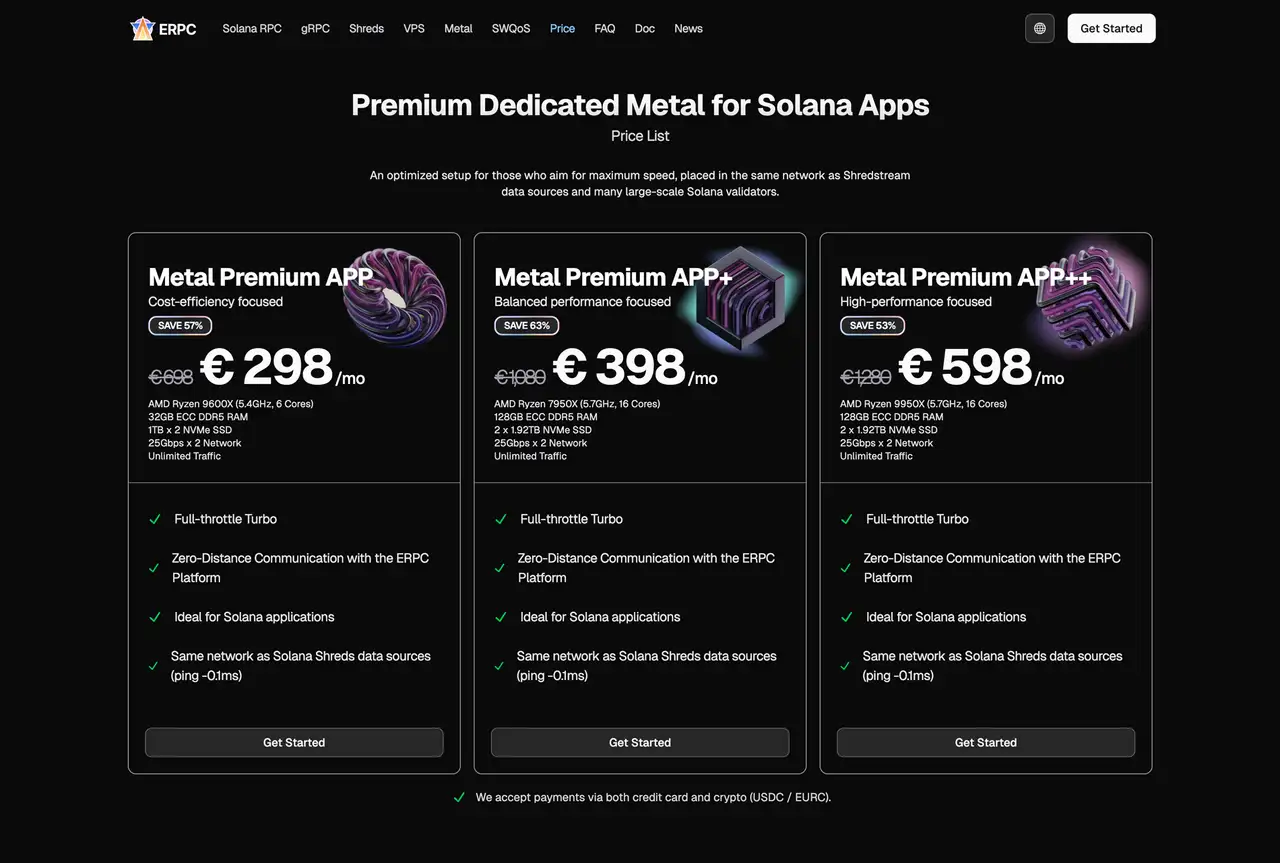Select the Price tab in navigation

click(562, 28)
